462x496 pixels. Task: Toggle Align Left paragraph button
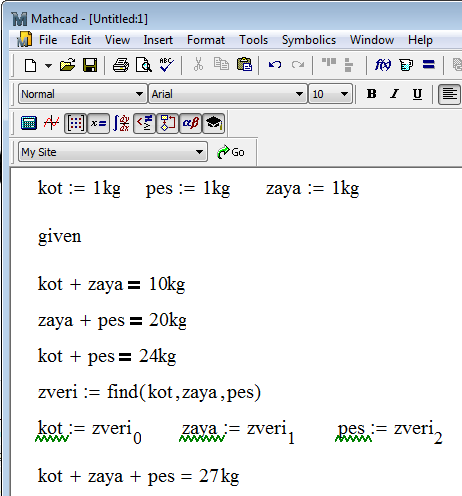click(x=449, y=94)
